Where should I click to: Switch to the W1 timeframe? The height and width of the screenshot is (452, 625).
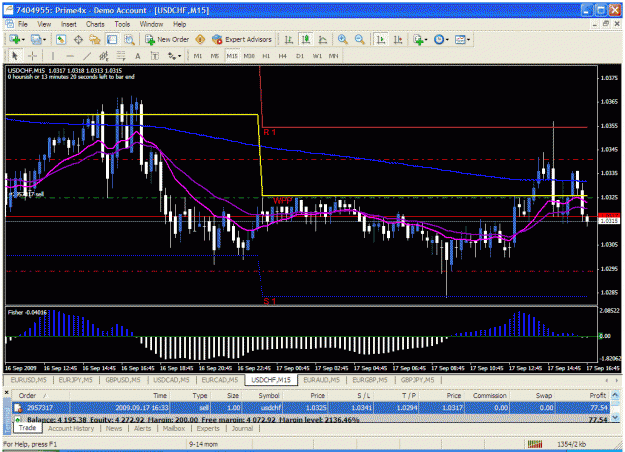click(317, 56)
